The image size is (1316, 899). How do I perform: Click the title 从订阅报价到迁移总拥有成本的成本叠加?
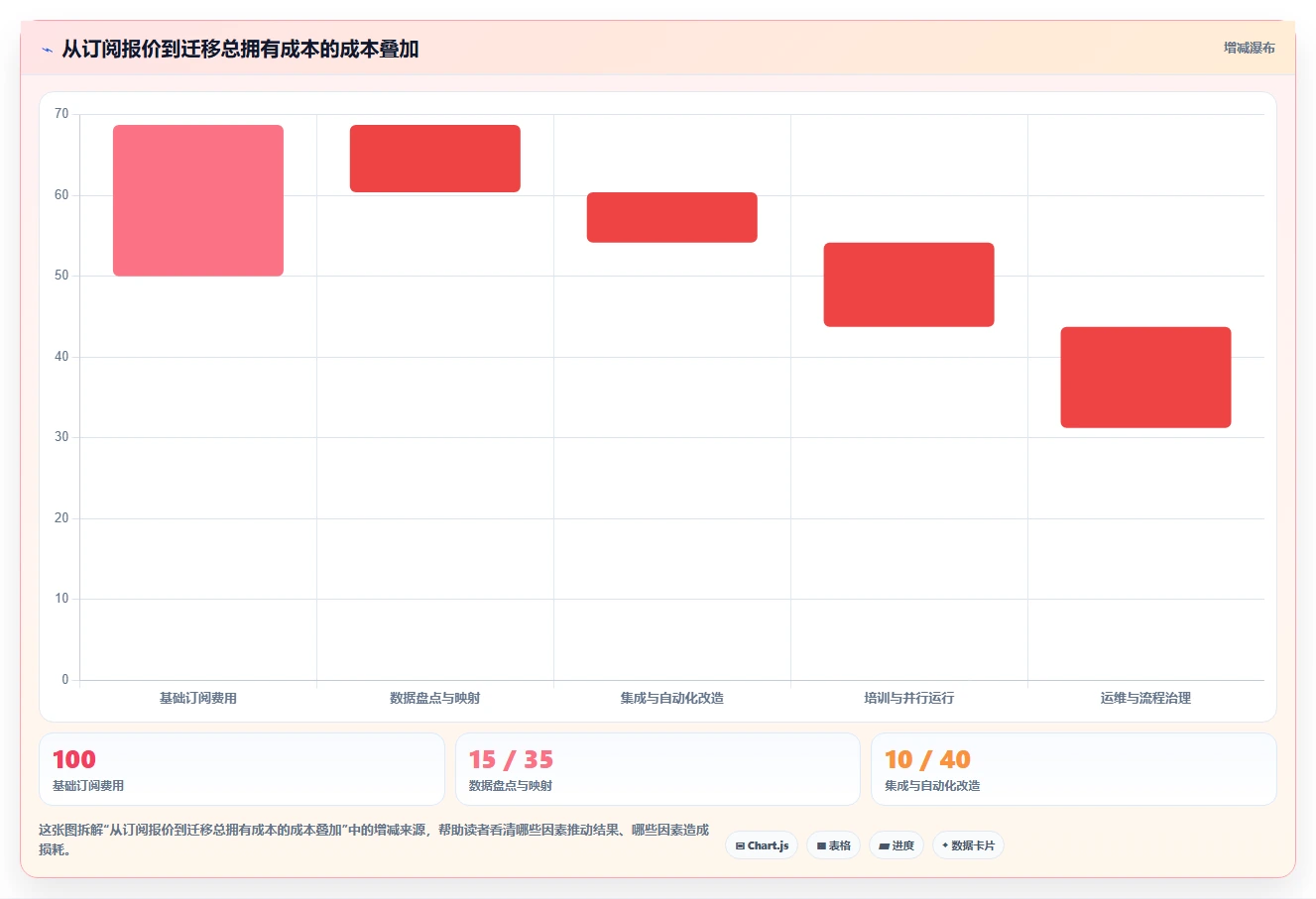240,49
